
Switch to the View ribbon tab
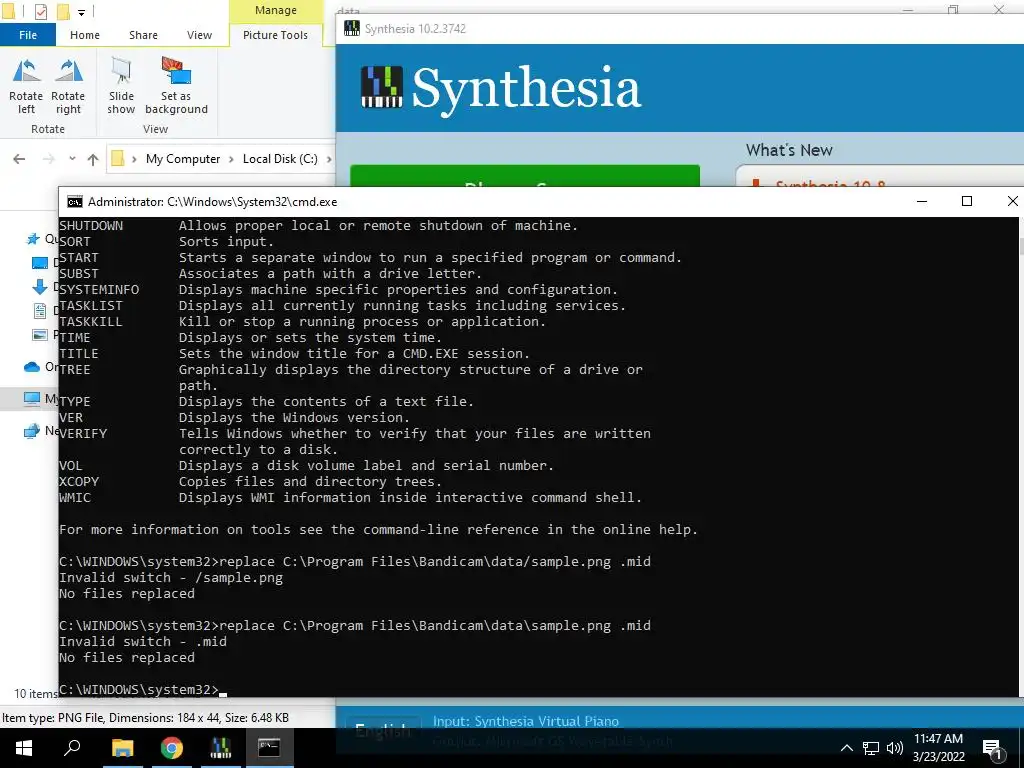coord(199,35)
